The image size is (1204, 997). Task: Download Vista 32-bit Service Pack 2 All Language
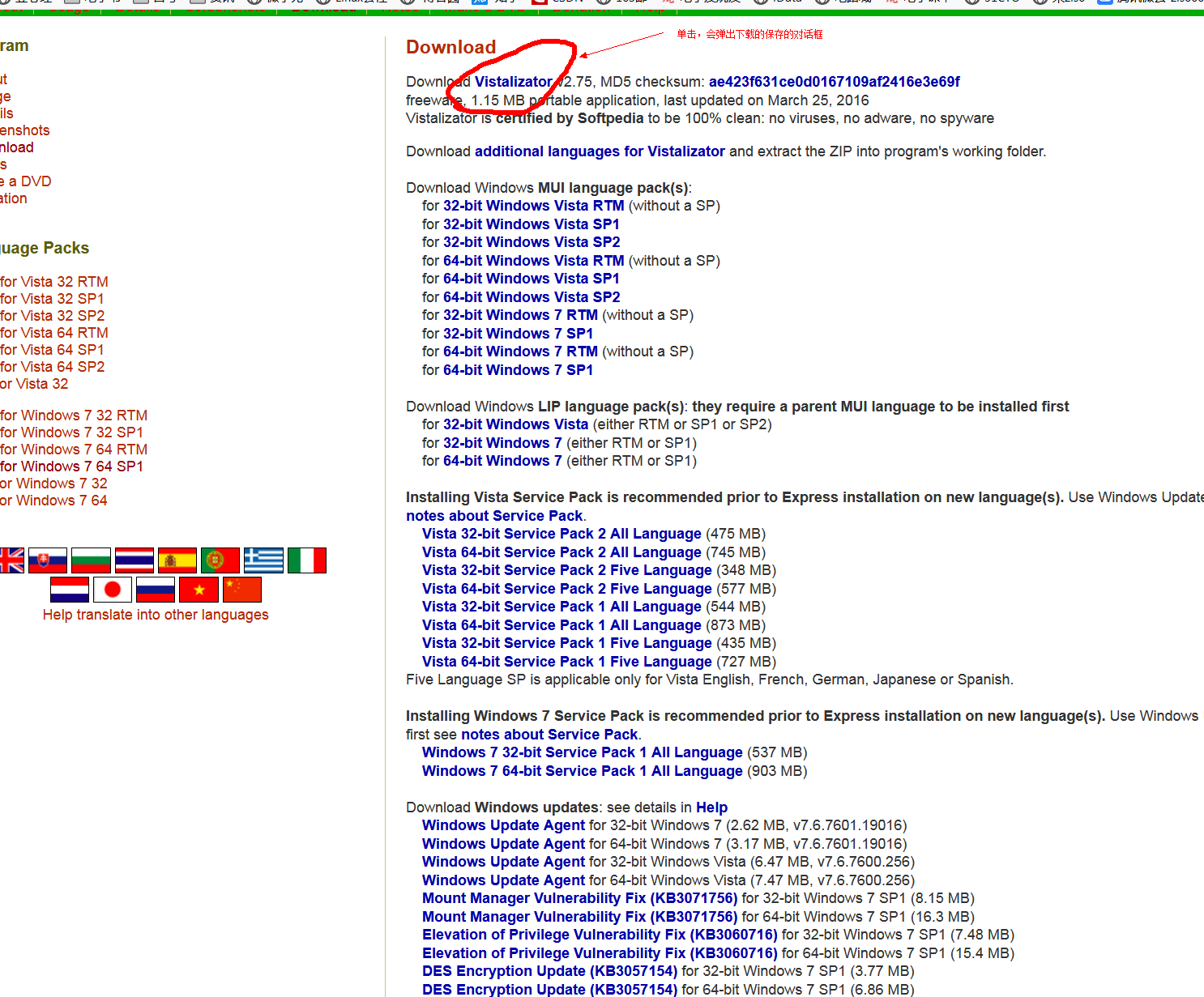561,534
